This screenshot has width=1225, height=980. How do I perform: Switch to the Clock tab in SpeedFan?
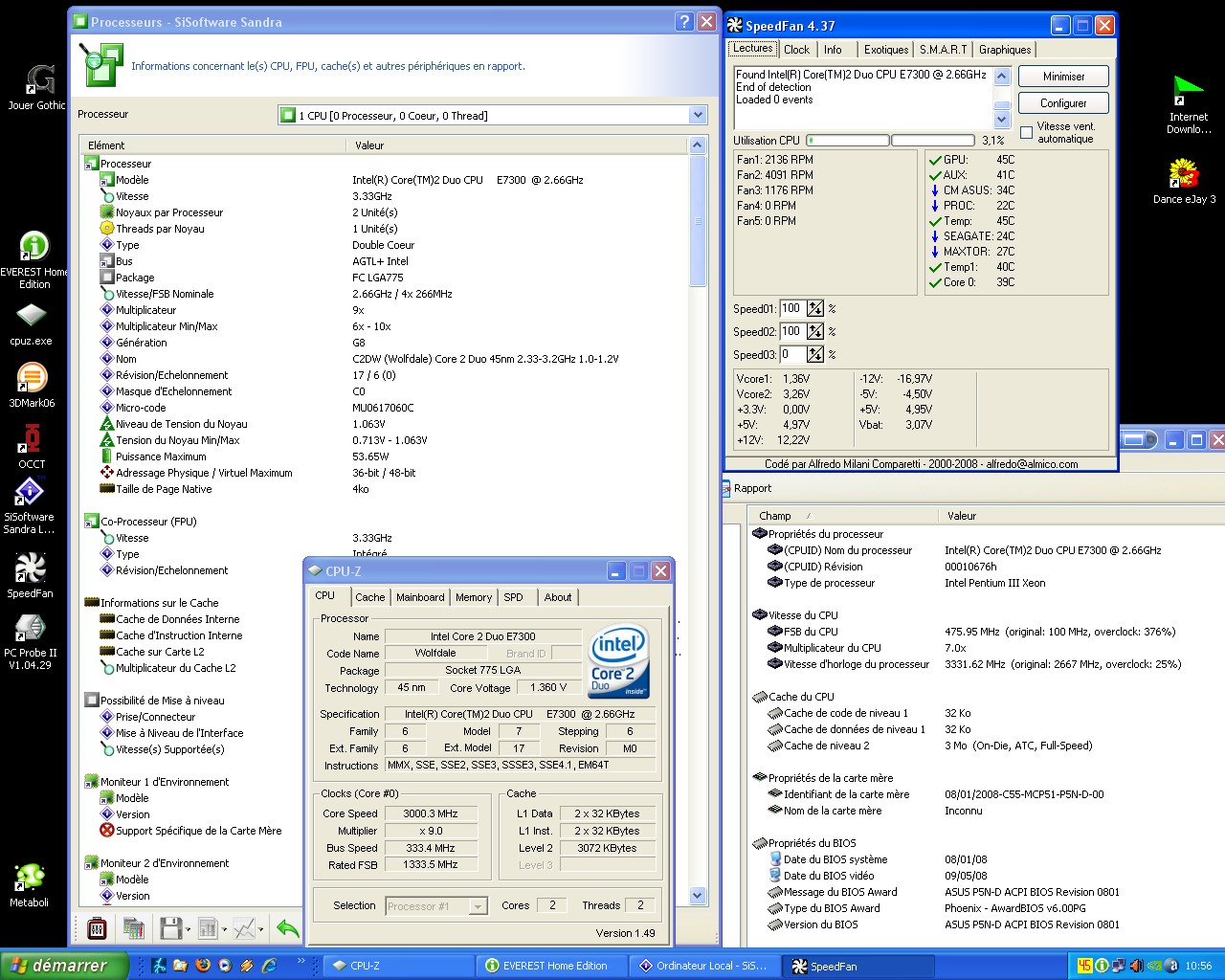coord(796,50)
